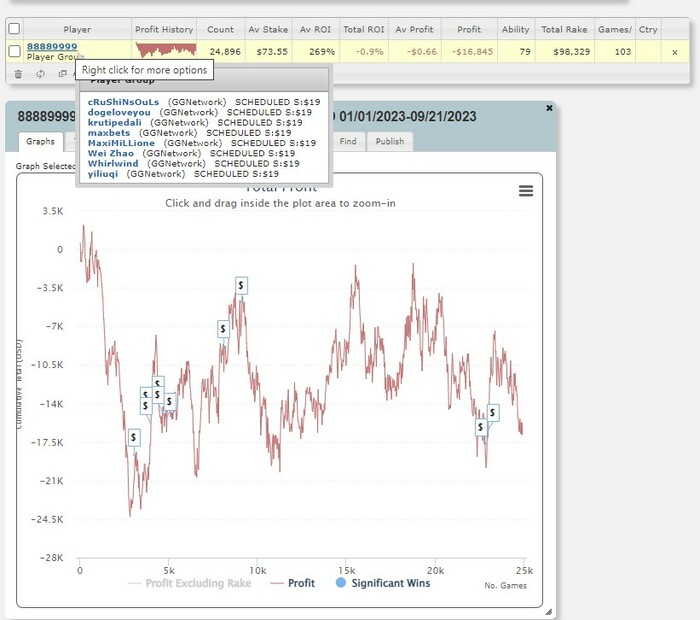The height and width of the screenshot is (620, 700).
Task: Toggle the Profit legend series
Action: click(x=292, y=583)
